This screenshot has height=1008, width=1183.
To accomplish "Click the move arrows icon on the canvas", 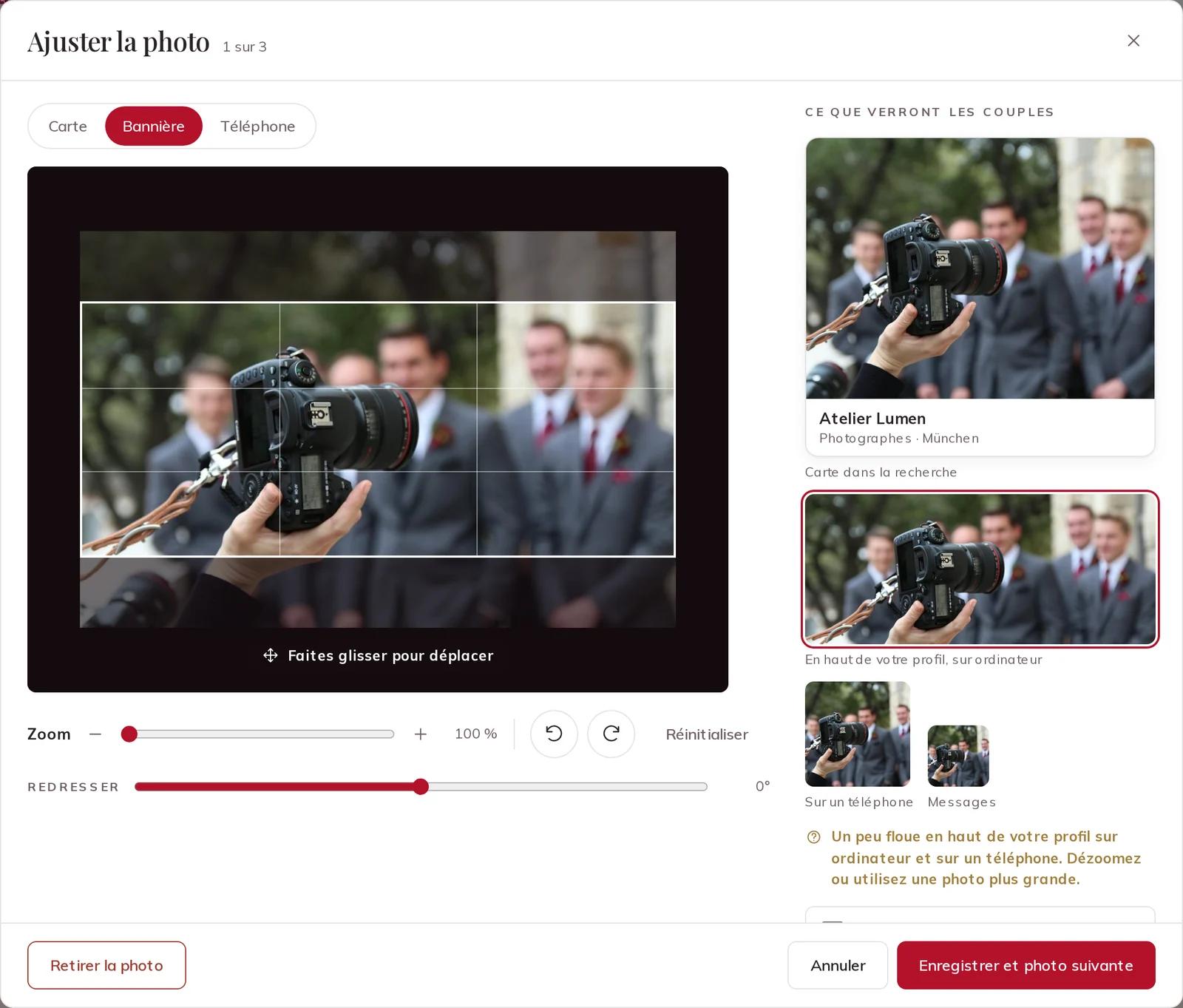I will click(271, 655).
